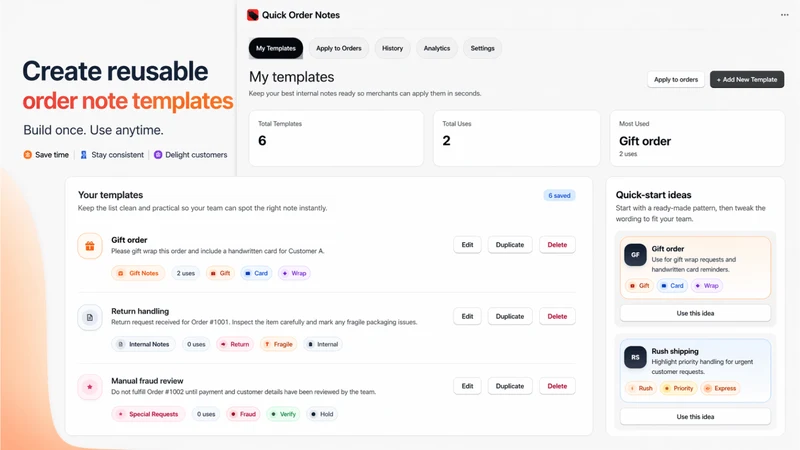Click the GF avatar on Gift order idea
The height and width of the screenshot is (450, 800).
tap(635, 255)
